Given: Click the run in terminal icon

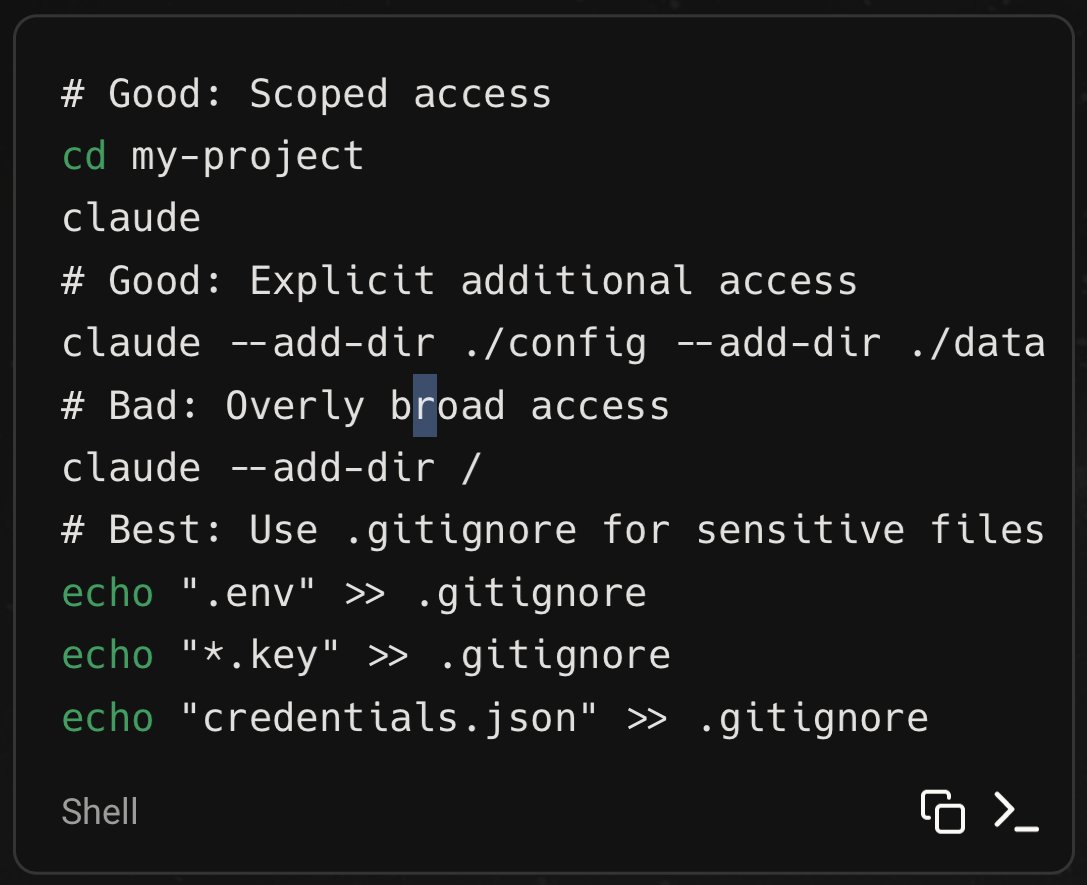Looking at the screenshot, I should (x=1016, y=811).
